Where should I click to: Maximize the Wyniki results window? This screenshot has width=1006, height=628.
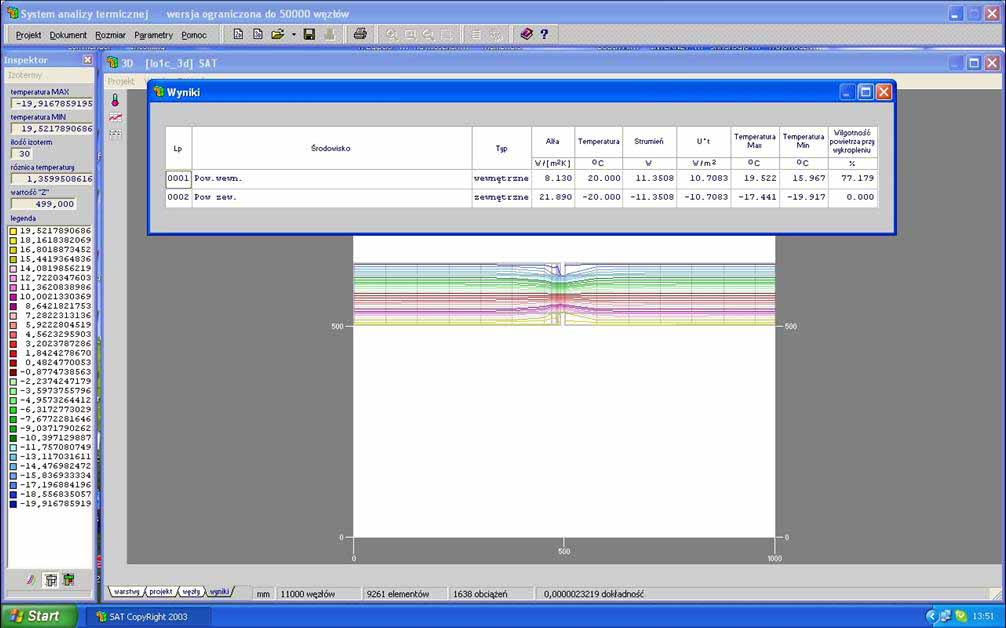[865, 92]
